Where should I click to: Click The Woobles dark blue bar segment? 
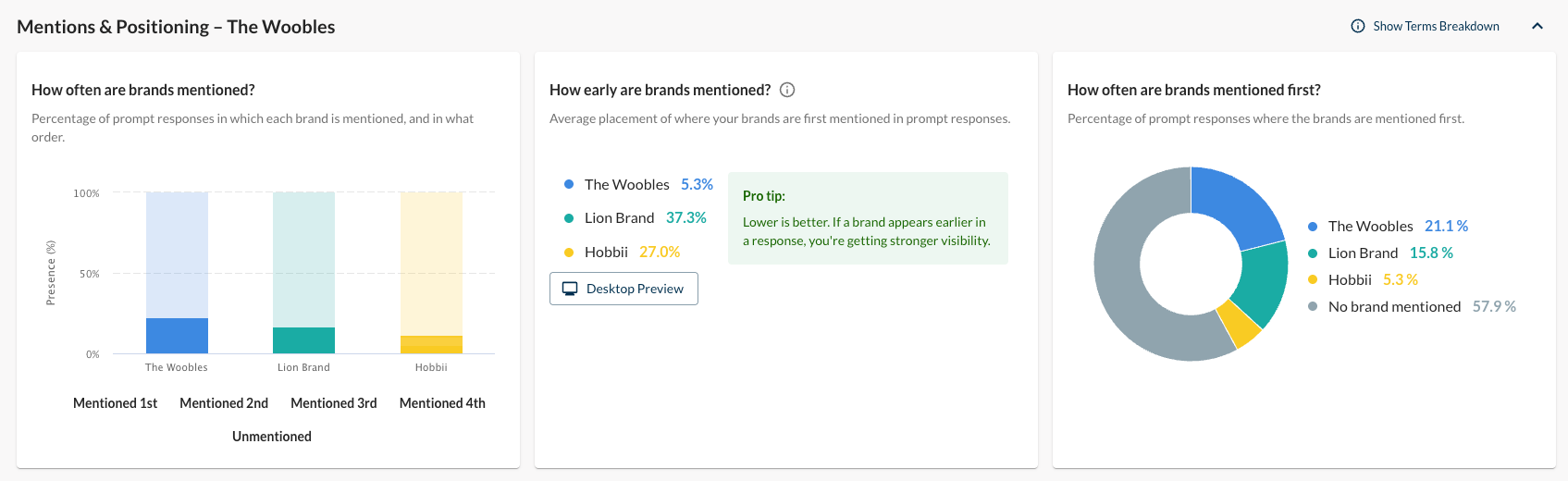177,336
